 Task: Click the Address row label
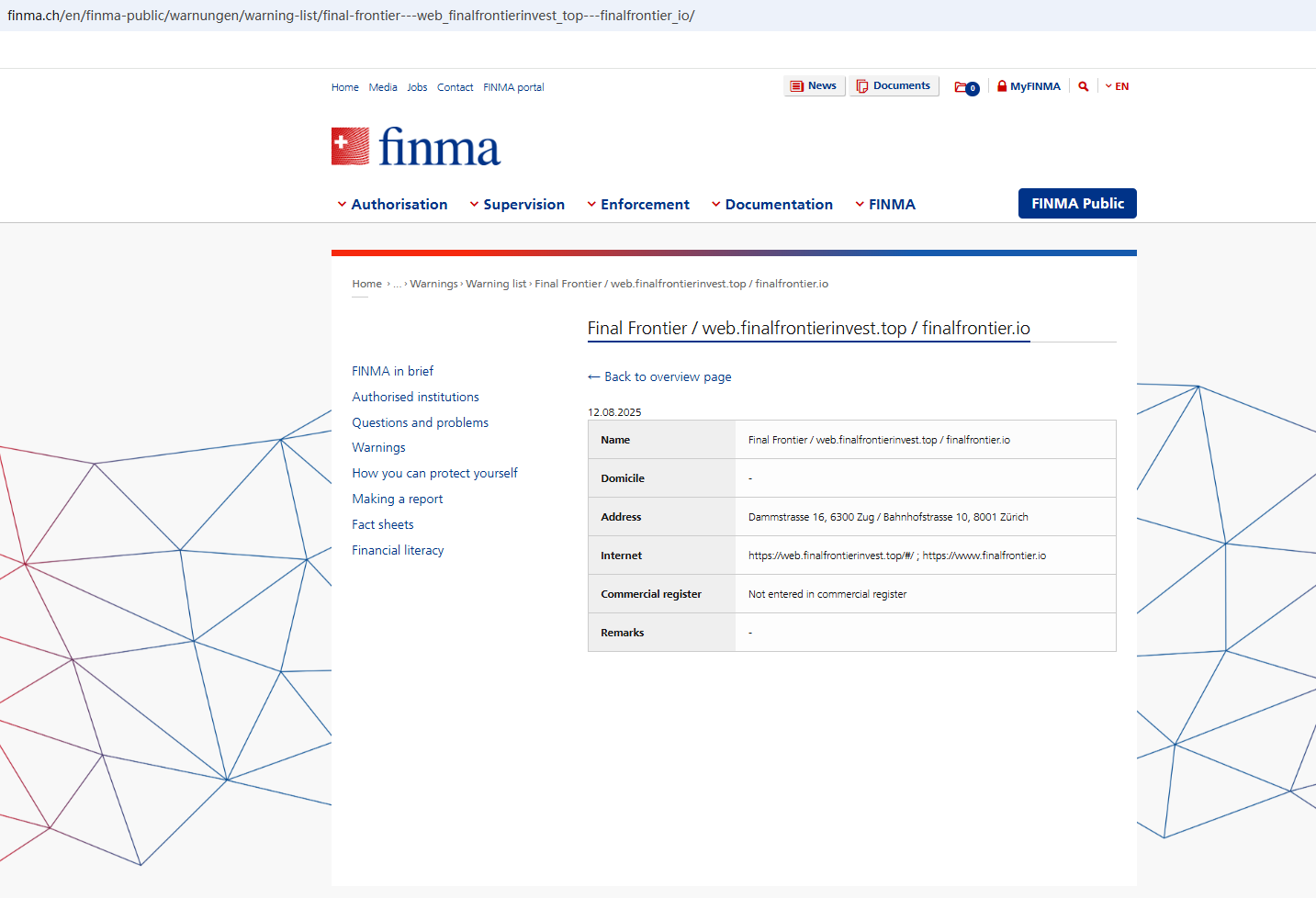[x=621, y=517]
